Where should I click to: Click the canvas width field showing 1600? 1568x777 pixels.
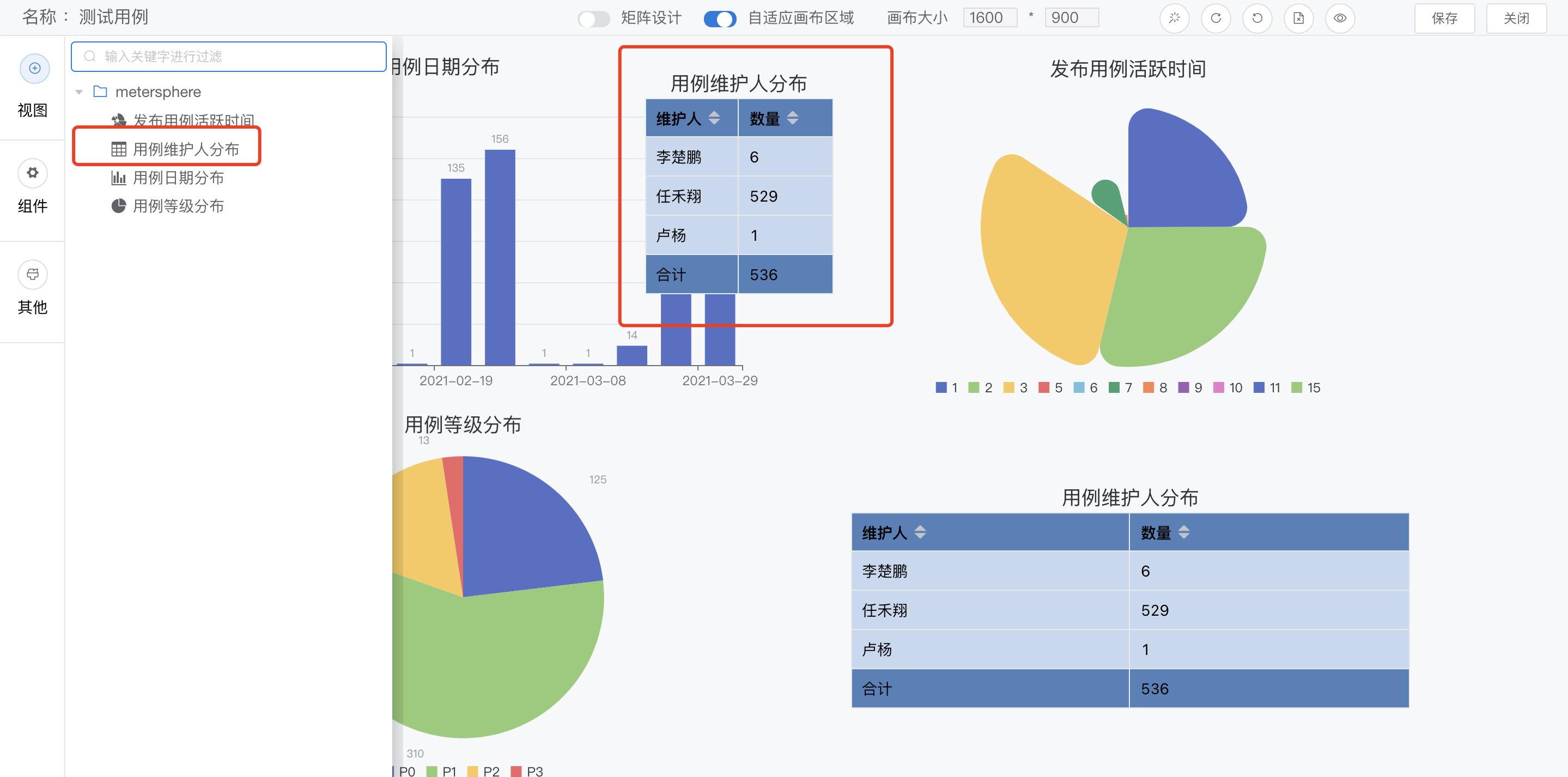click(x=989, y=17)
